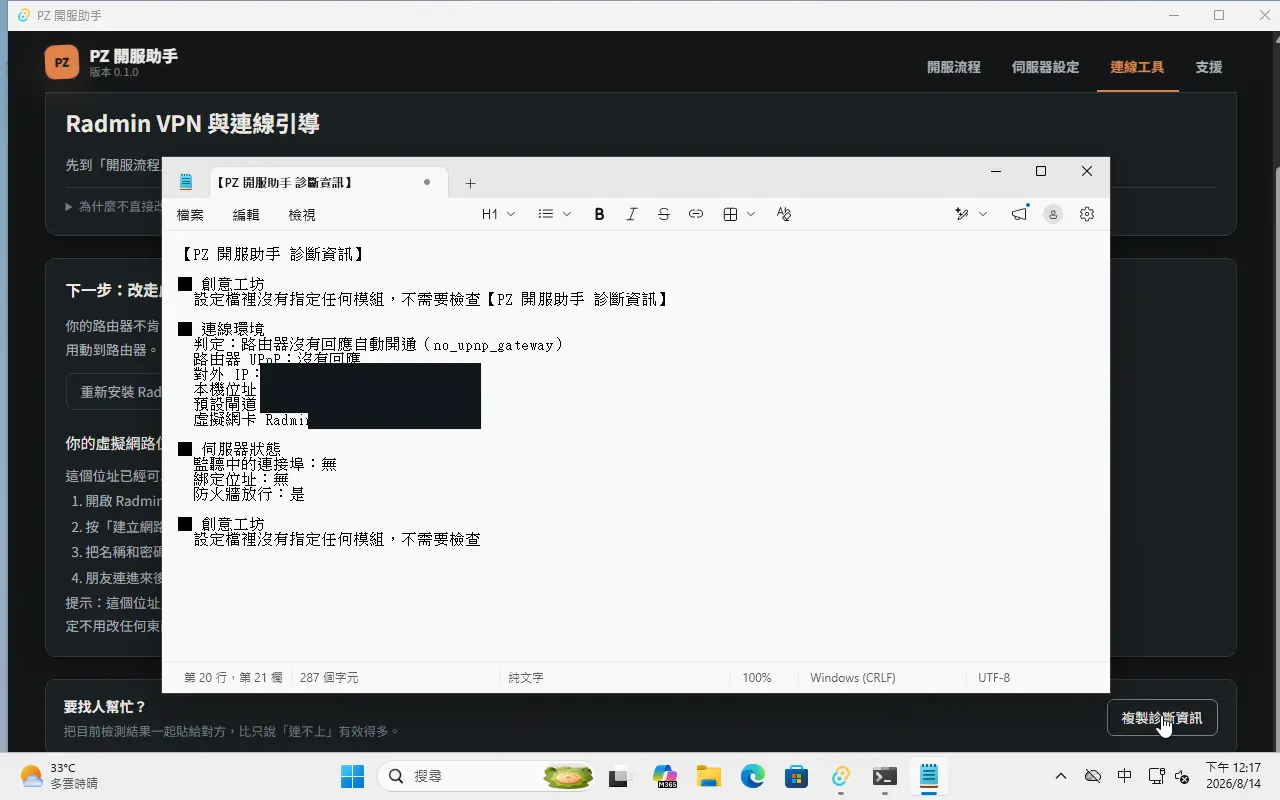Toggle bold formatting in Notepad

pos(599,214)
